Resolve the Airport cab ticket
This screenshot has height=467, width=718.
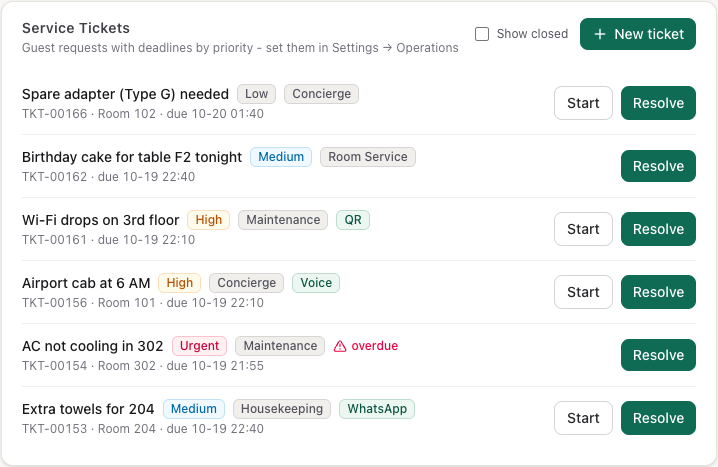point(658,292)
